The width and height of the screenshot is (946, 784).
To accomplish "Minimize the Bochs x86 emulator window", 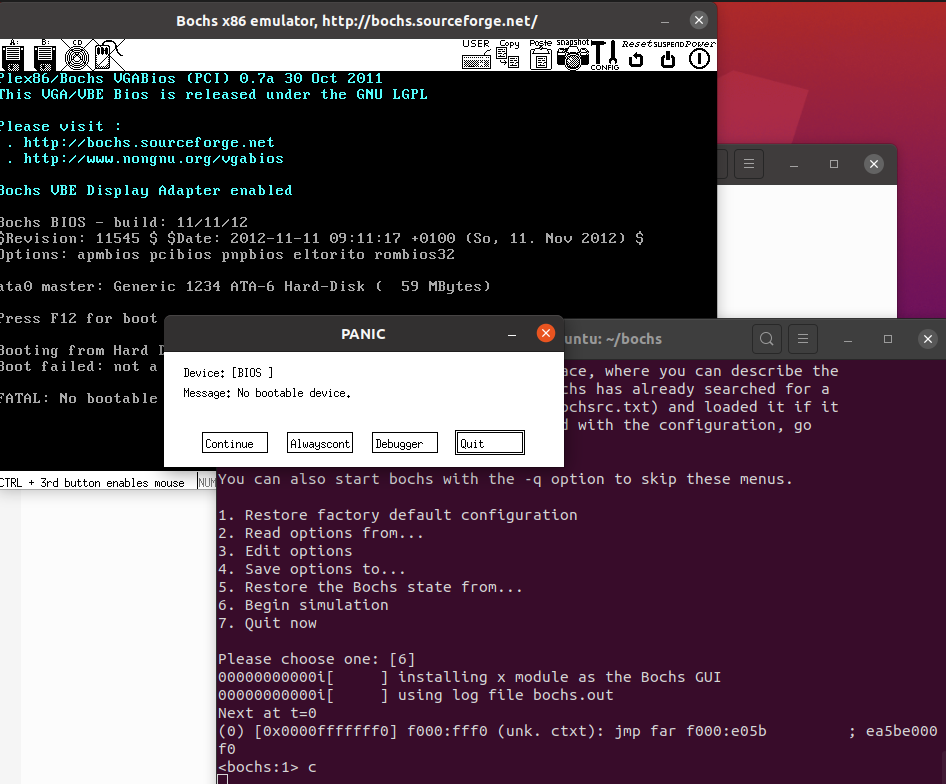I will (665, 21).
